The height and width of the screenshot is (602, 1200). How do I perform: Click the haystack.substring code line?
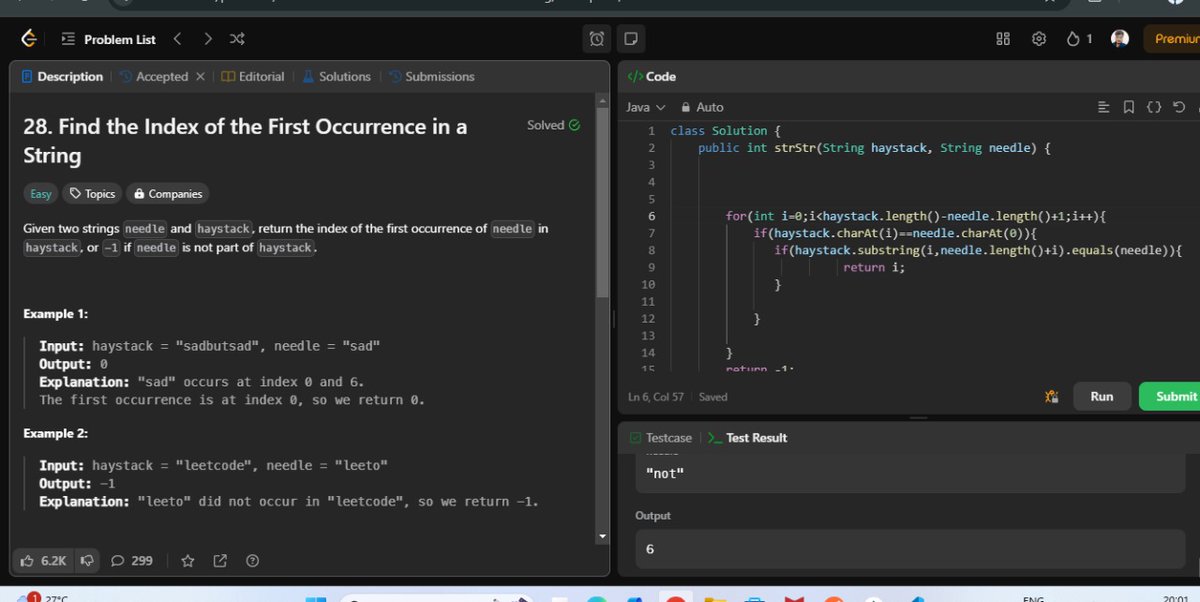978,250
